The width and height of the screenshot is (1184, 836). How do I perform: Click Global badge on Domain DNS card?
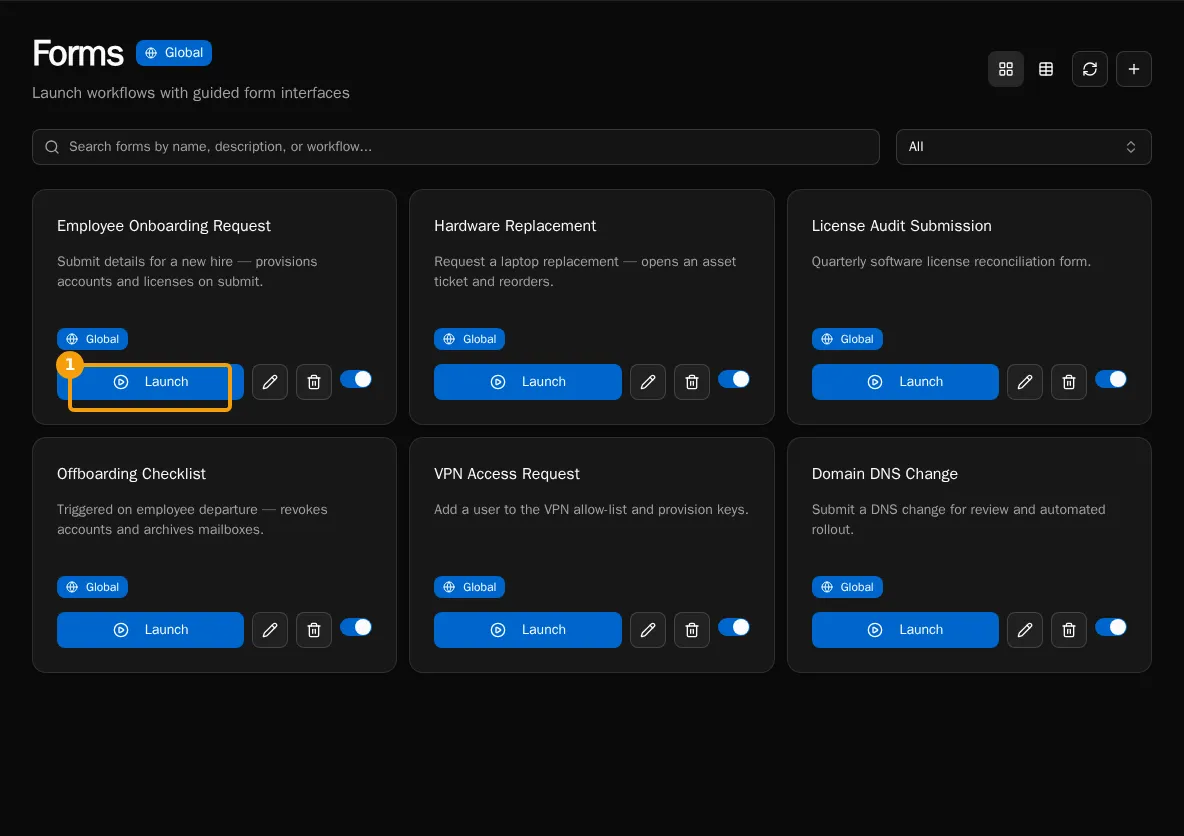(846, 587)
